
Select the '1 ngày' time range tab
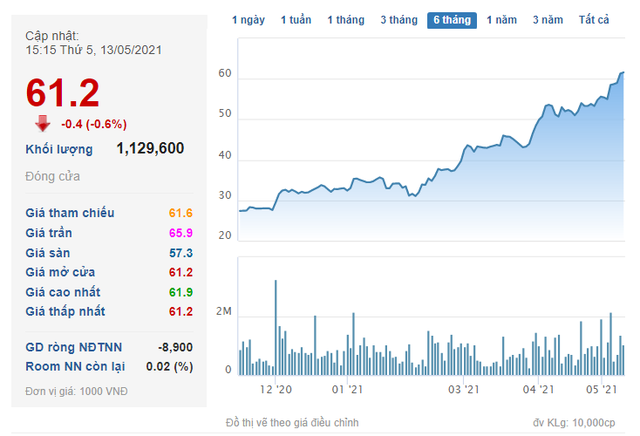pyautogui.click(x=248, y=20)
